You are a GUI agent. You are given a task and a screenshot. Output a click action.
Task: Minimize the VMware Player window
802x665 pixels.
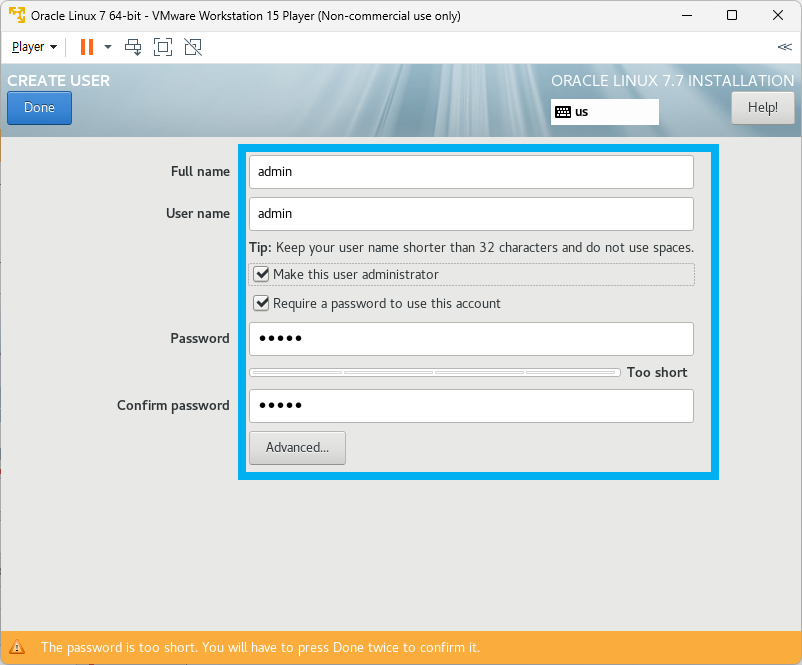click(x=687, y=15)
